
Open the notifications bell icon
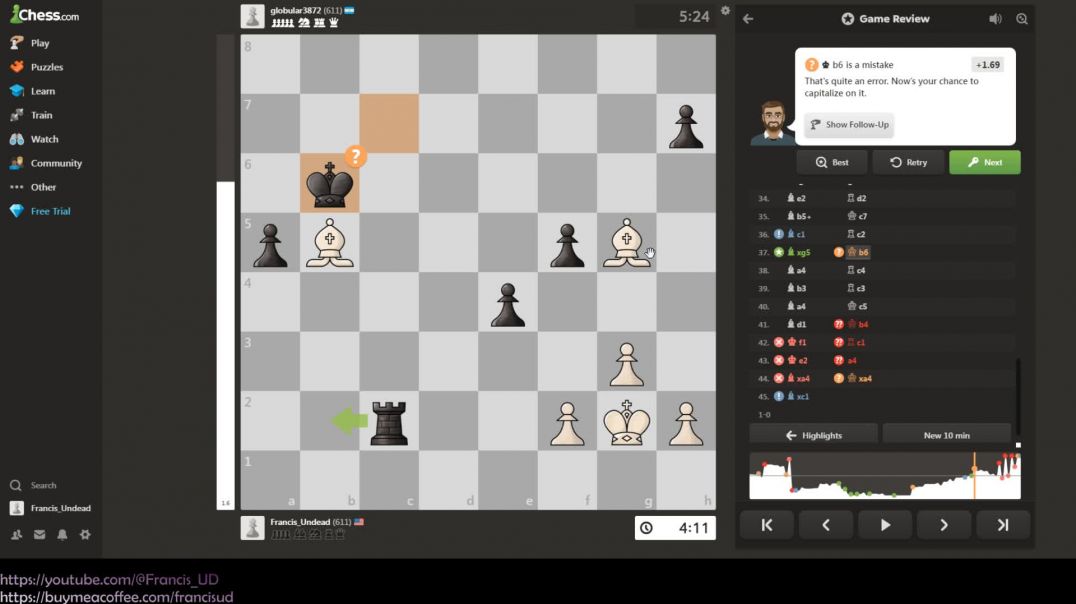[62, 535]
